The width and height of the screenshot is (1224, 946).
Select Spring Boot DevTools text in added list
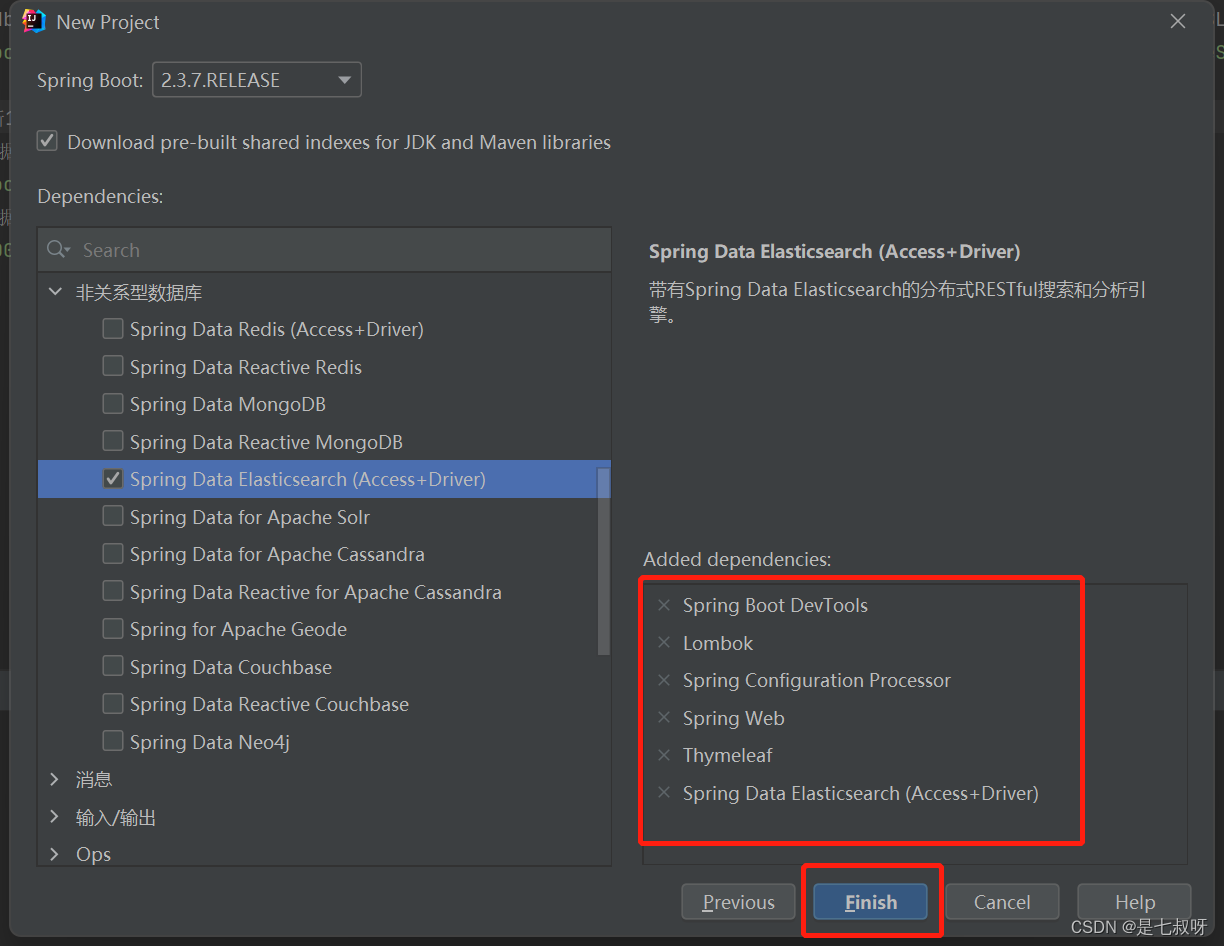pyautogui.click(x=775, y=605)
